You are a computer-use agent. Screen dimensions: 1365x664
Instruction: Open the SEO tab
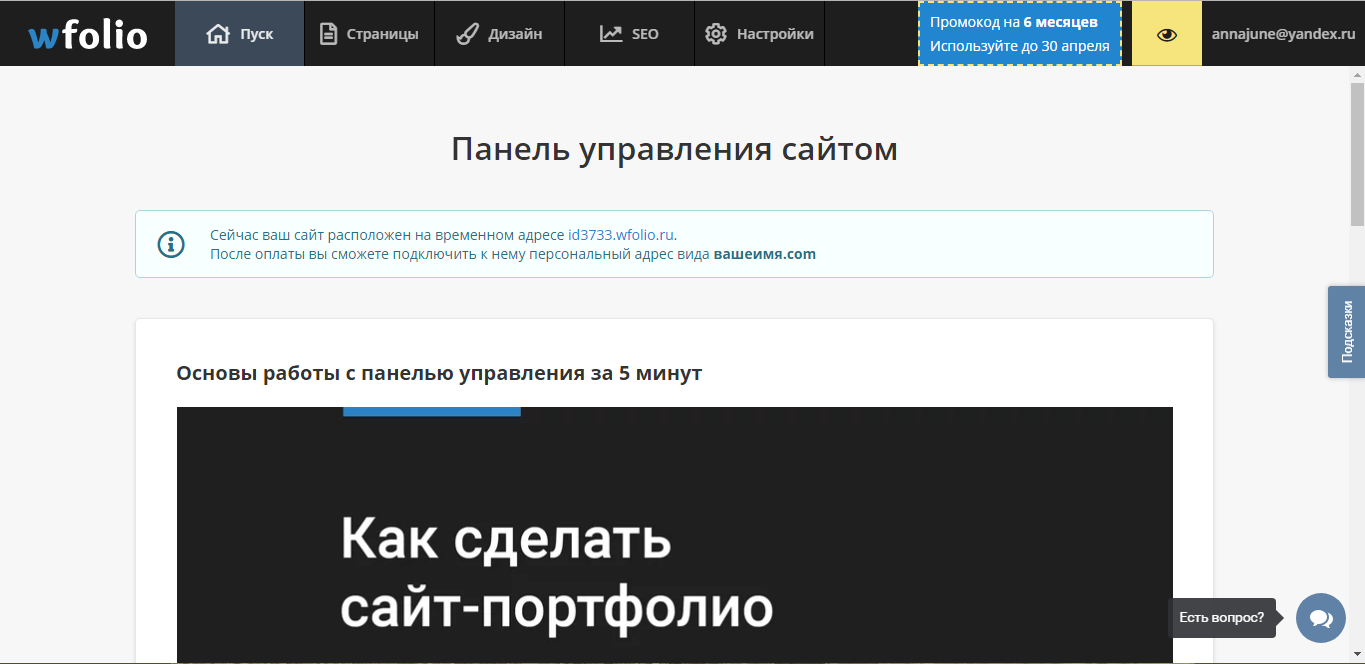pos(628,32)
